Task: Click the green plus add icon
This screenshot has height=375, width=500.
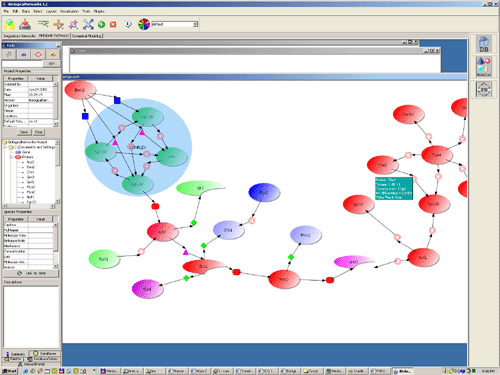Action: tap(101, 24)
